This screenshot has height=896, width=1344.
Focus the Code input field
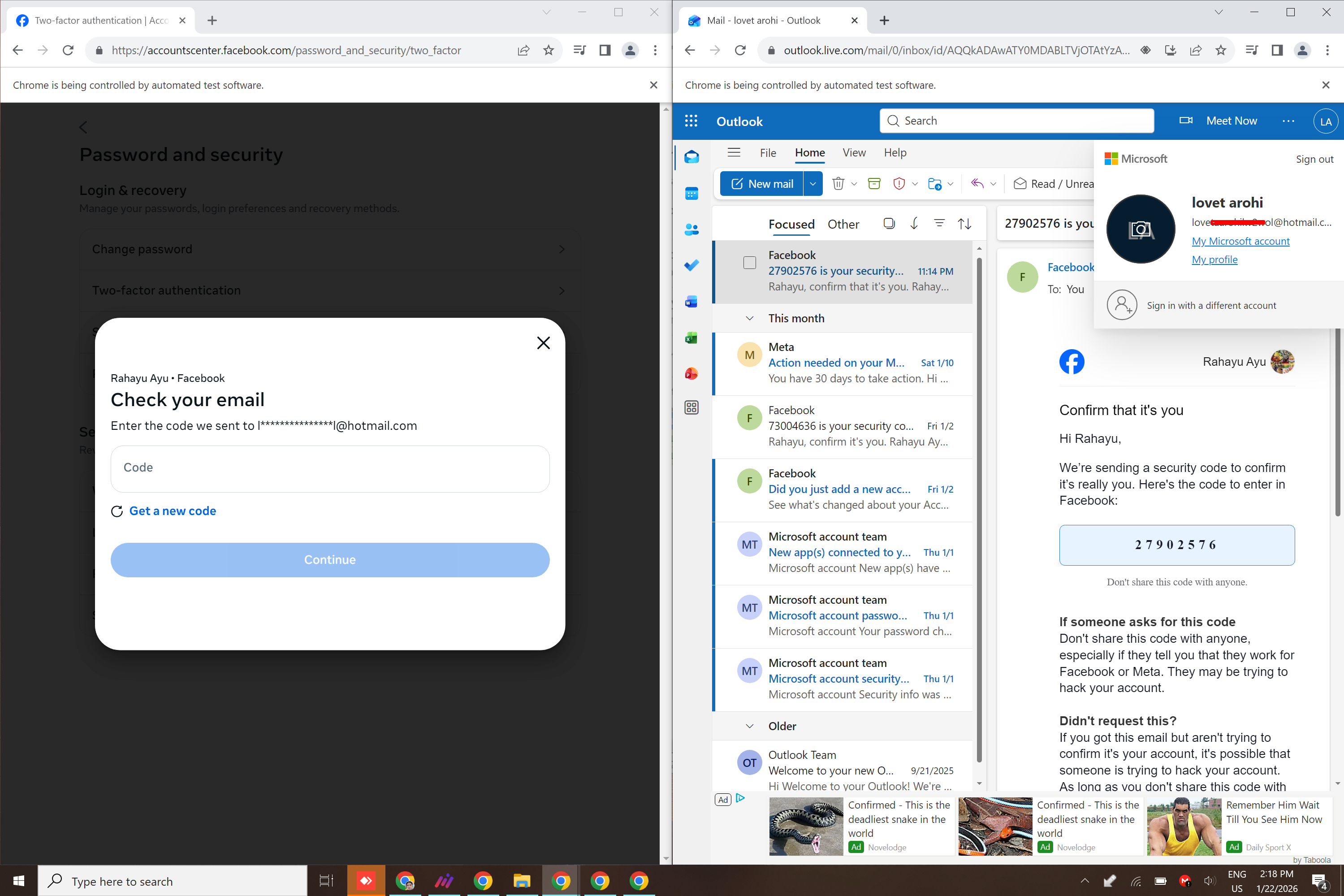pos(330,468)
